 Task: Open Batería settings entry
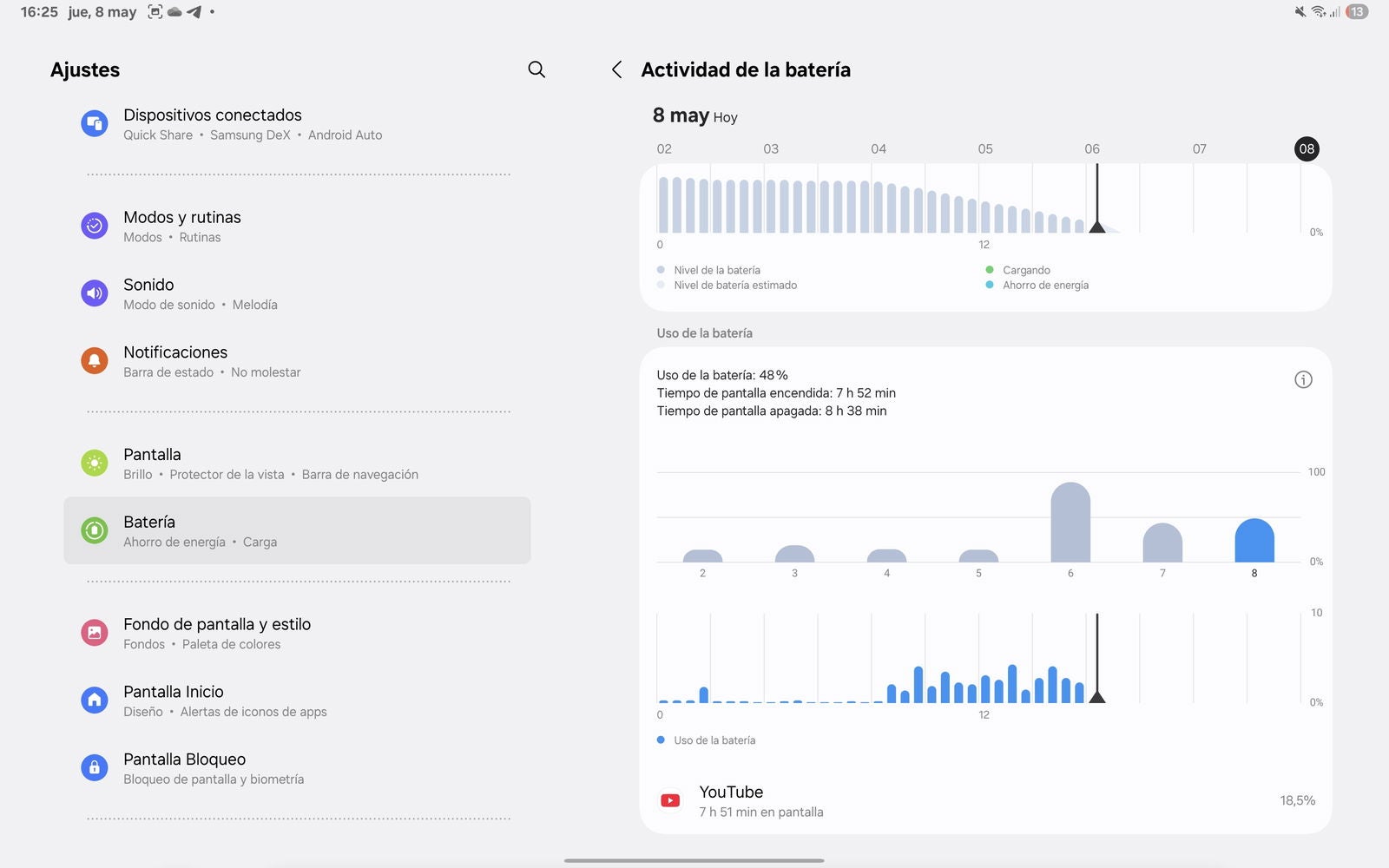click(297, 530)
